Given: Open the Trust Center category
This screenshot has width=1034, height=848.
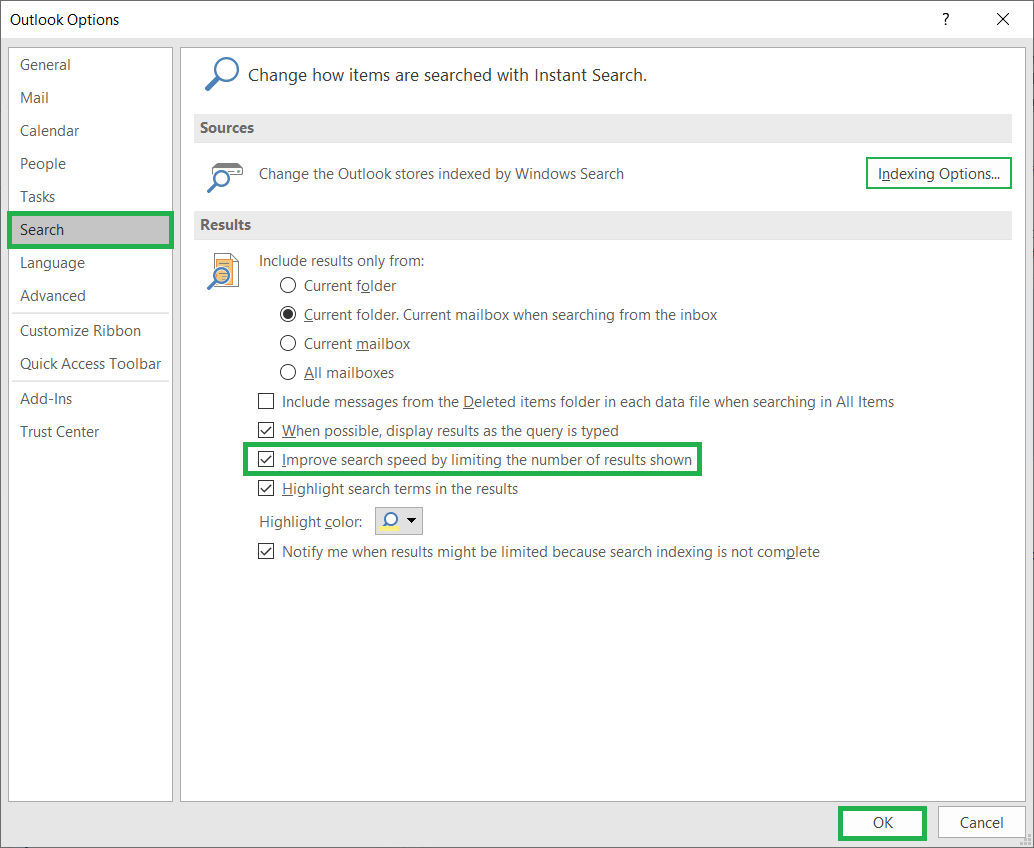Looking at the screenshot, I should 90,431.
